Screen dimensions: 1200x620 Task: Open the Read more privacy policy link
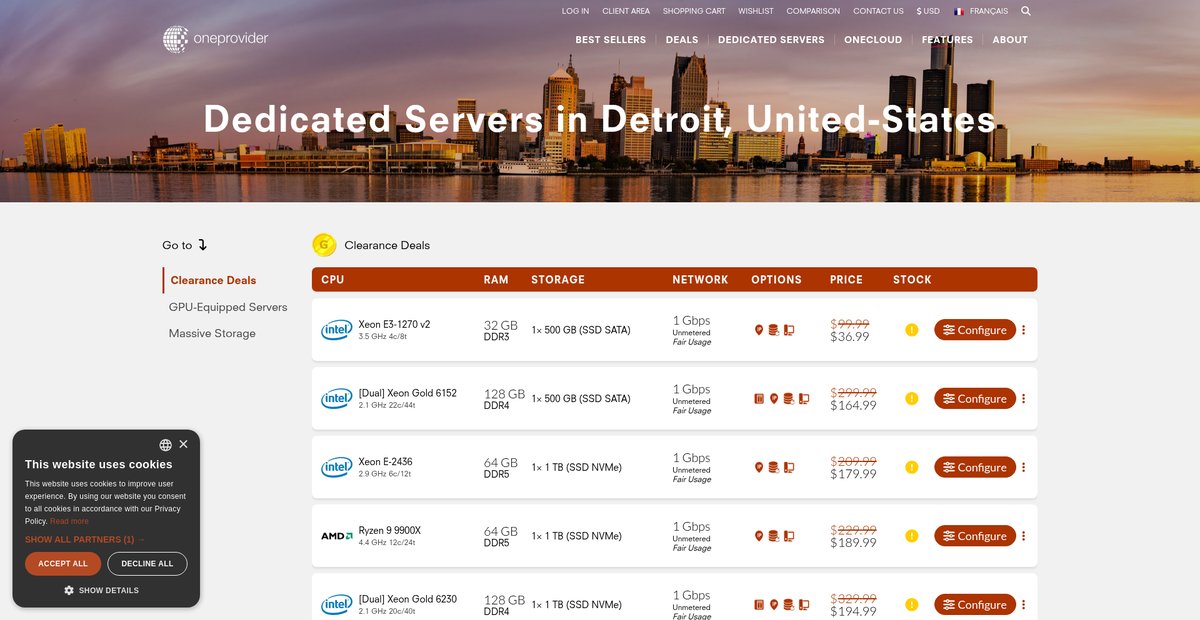tap(69, 521)
